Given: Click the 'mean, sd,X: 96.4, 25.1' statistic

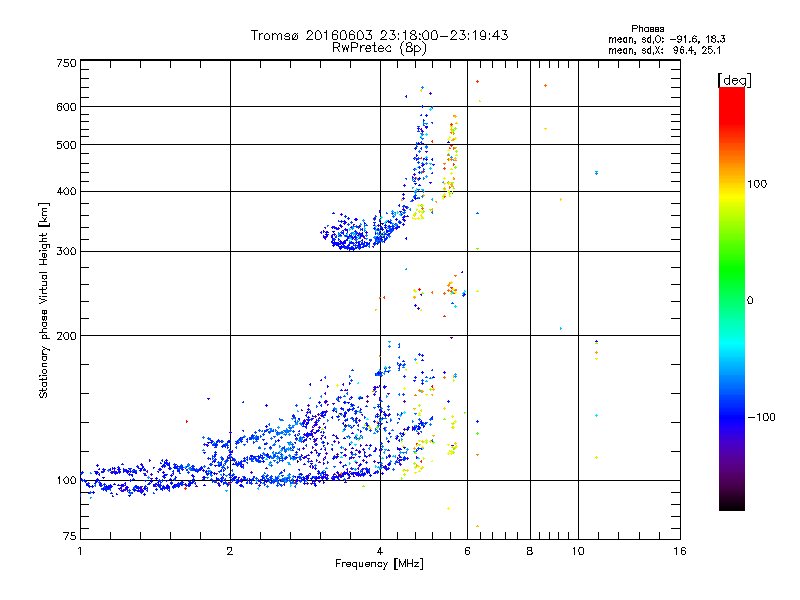Looking at the screenshot, I should click(664, 50).
